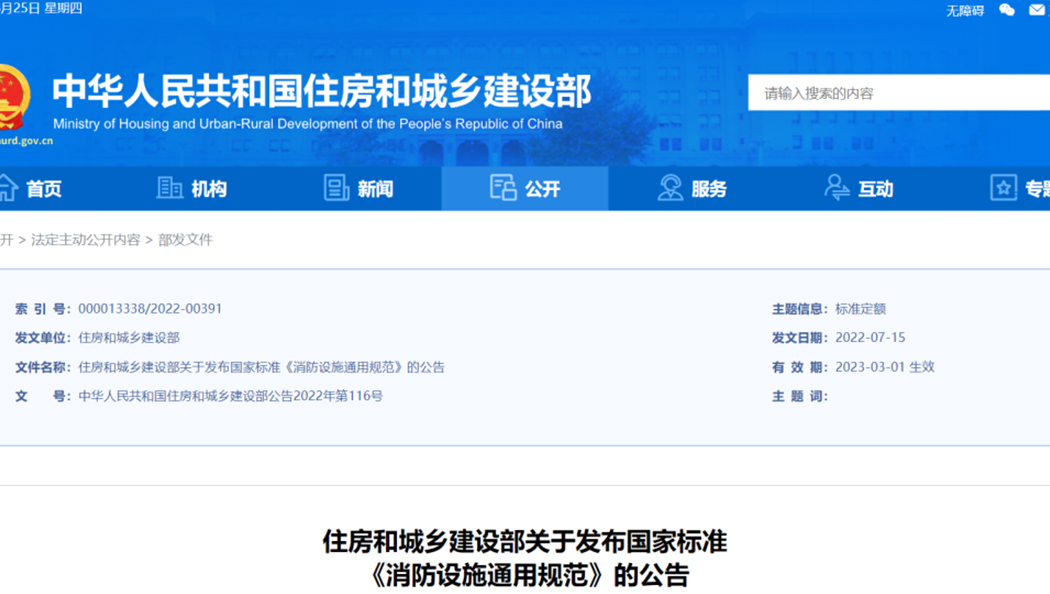
Task: Open the 首页 menu item
Action: tap(44, 190)
